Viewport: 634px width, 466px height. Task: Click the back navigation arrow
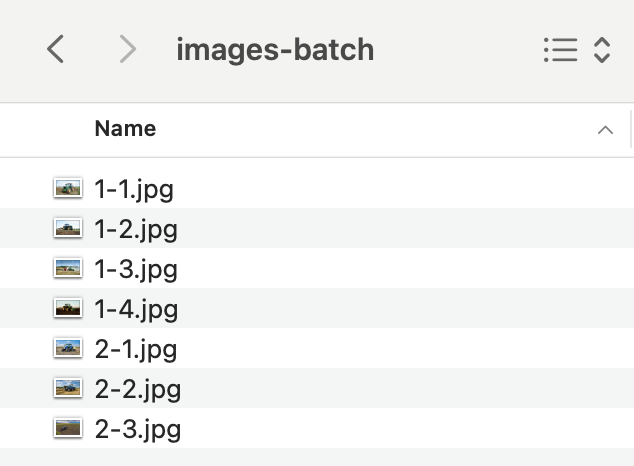(x=56, y=49)
